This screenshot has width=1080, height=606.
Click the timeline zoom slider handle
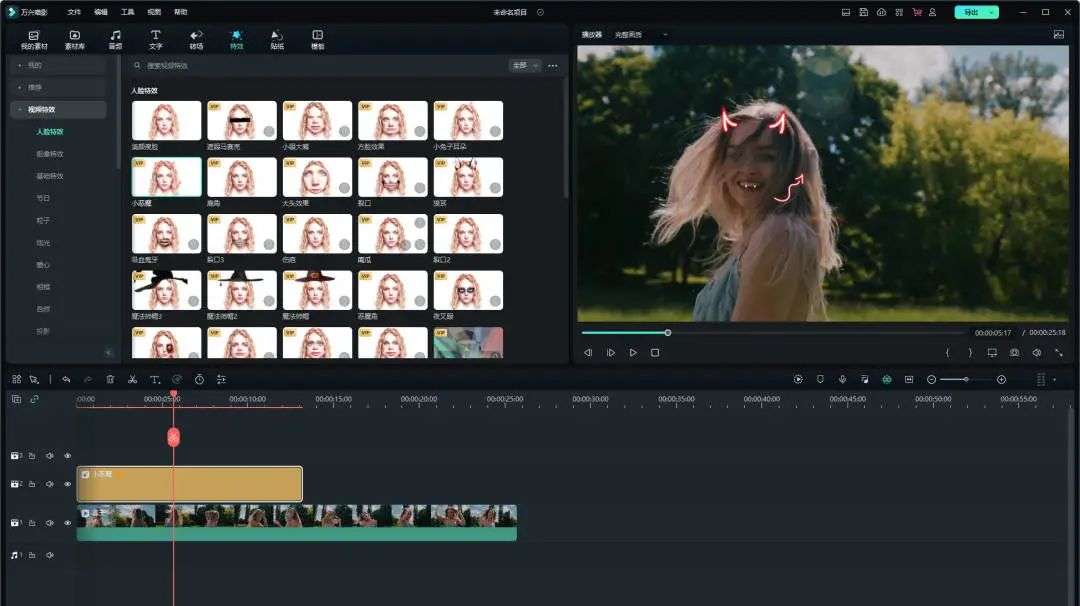(x=966, y=380)
